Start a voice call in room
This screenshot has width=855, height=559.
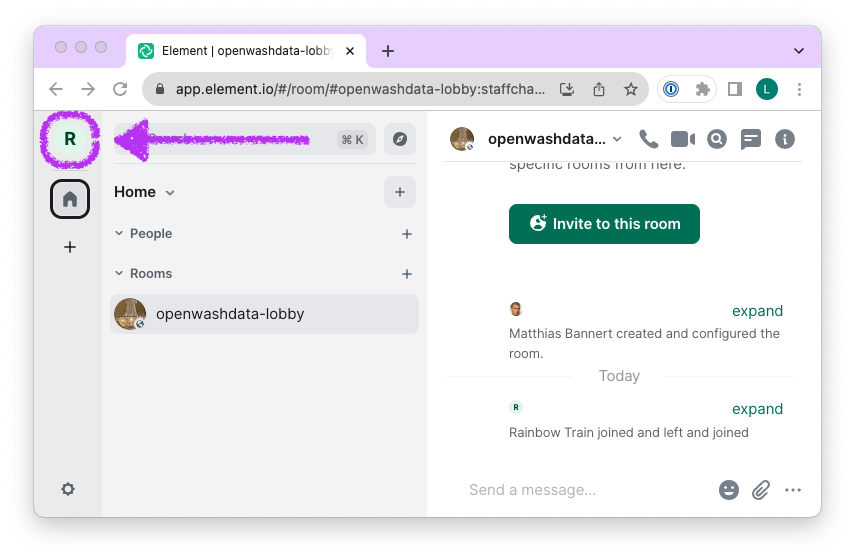pos(649,139)
